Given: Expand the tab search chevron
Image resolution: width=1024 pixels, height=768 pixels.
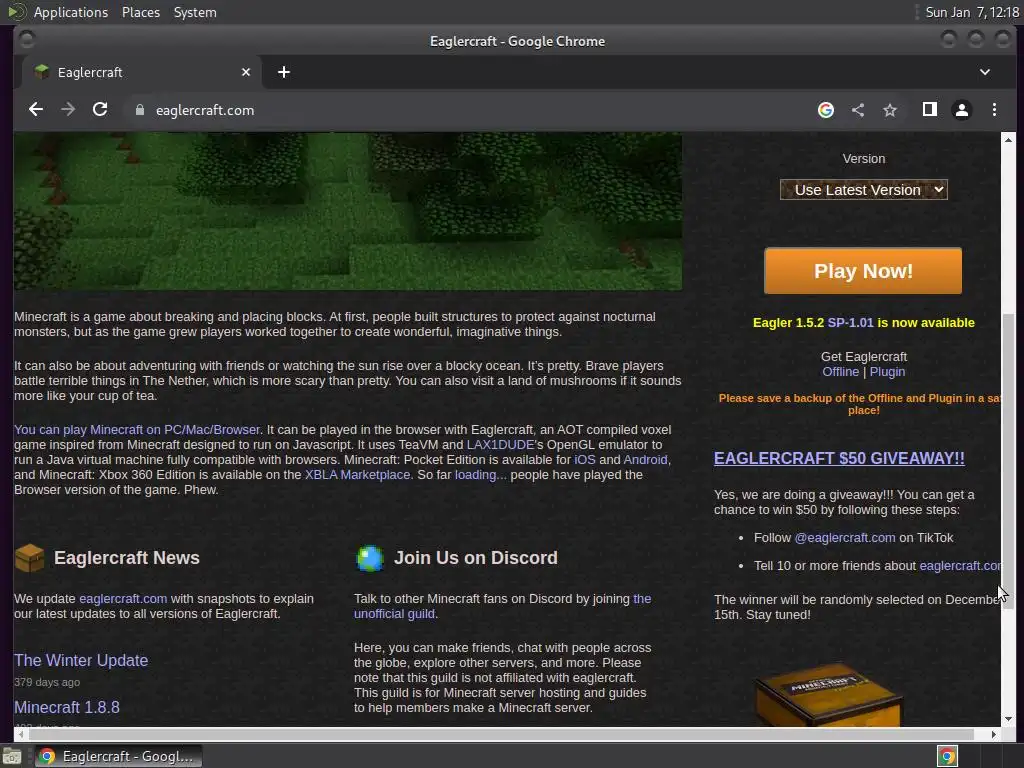Looking at the screenshot, I should pos(985,72).
